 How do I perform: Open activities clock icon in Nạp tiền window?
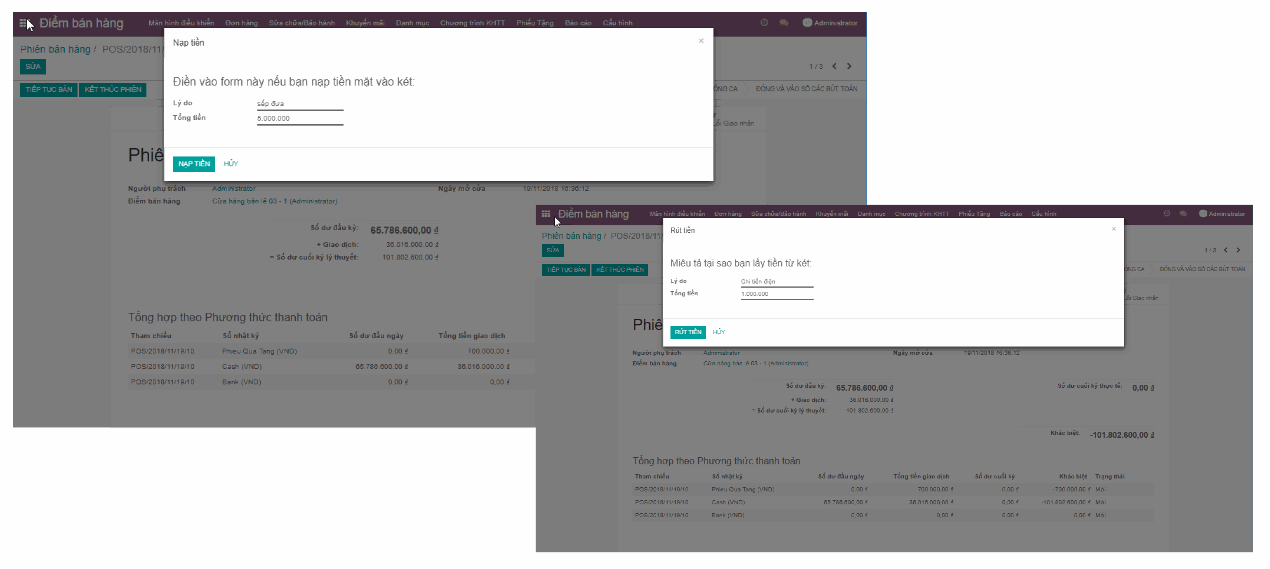764,22
